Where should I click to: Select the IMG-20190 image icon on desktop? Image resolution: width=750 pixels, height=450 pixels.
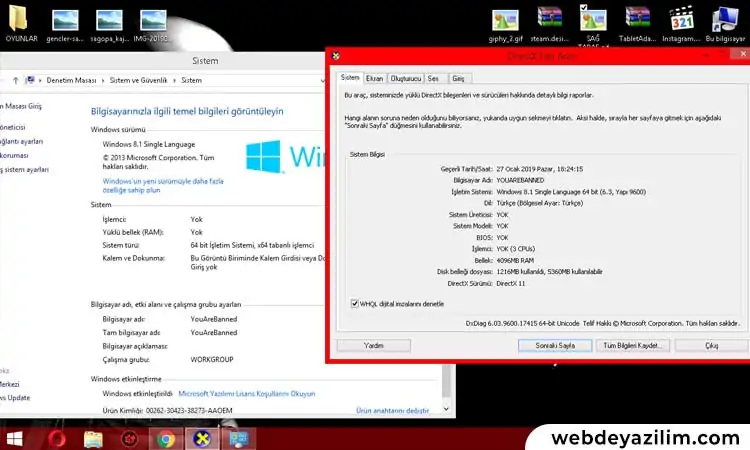pos(153,25)
